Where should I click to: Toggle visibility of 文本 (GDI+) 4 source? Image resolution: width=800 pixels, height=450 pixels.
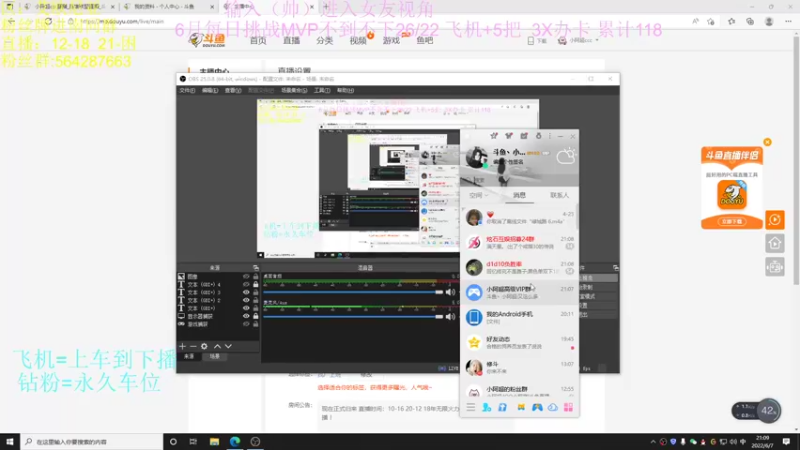[246, 284]
